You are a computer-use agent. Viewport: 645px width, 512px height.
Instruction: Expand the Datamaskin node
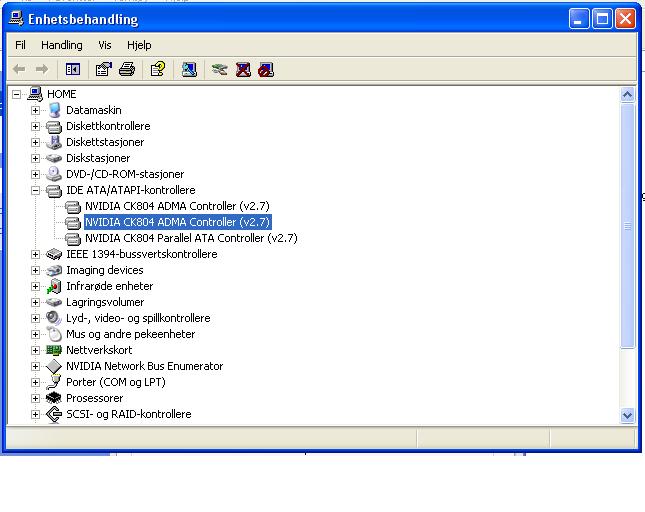(35, 111)
